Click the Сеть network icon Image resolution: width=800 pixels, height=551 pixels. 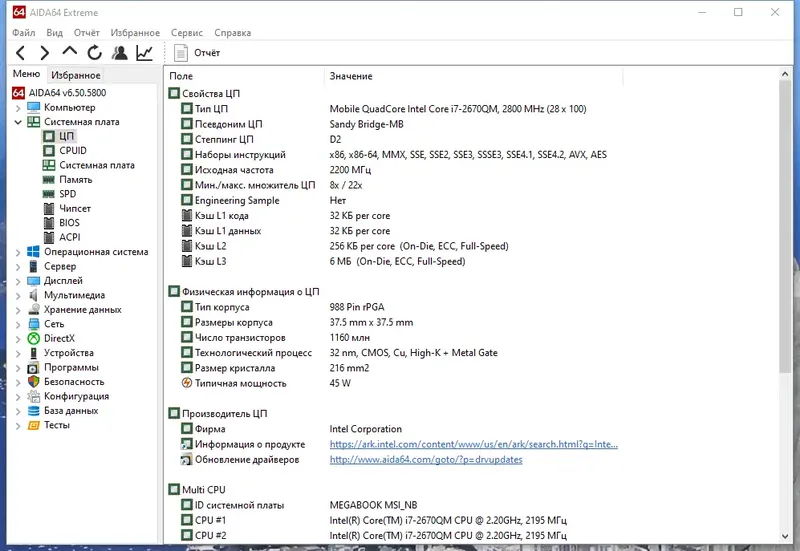(34, 324)
